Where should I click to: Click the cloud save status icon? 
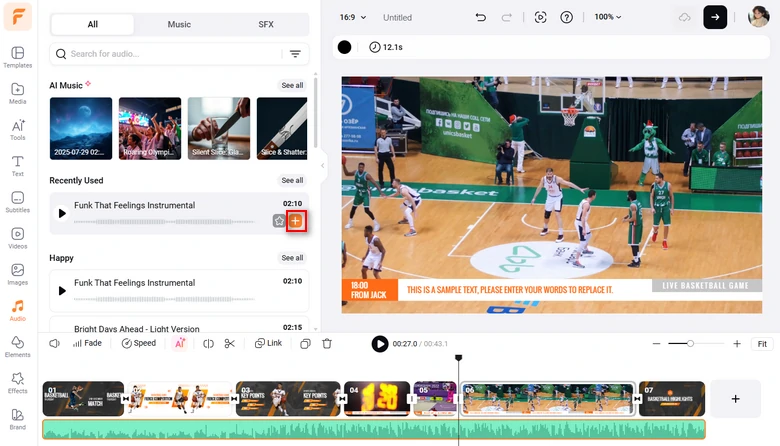[x=684, y=17]
